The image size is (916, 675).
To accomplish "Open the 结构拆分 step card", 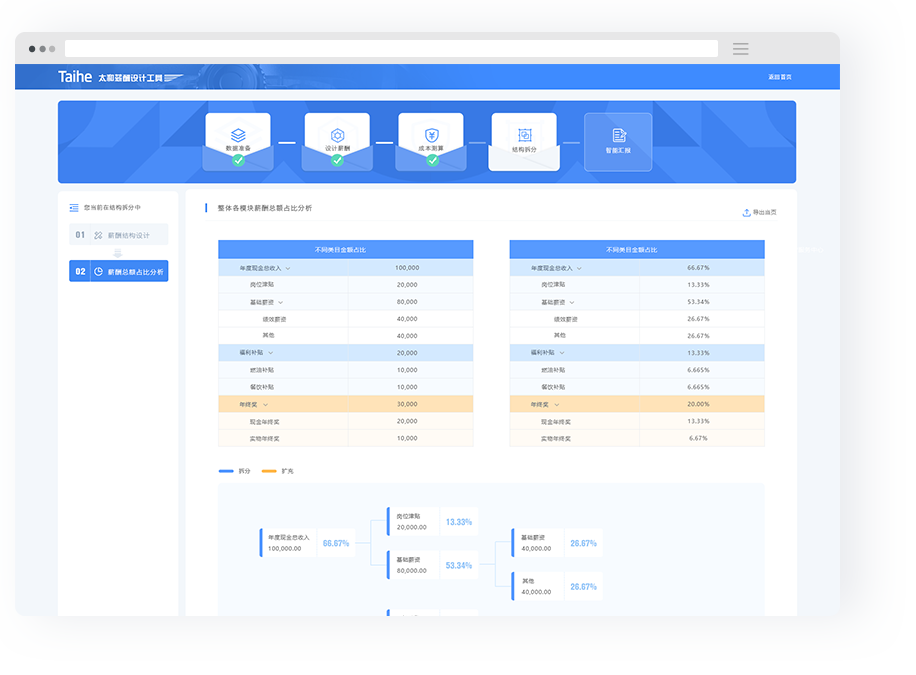I will point(524,141).
